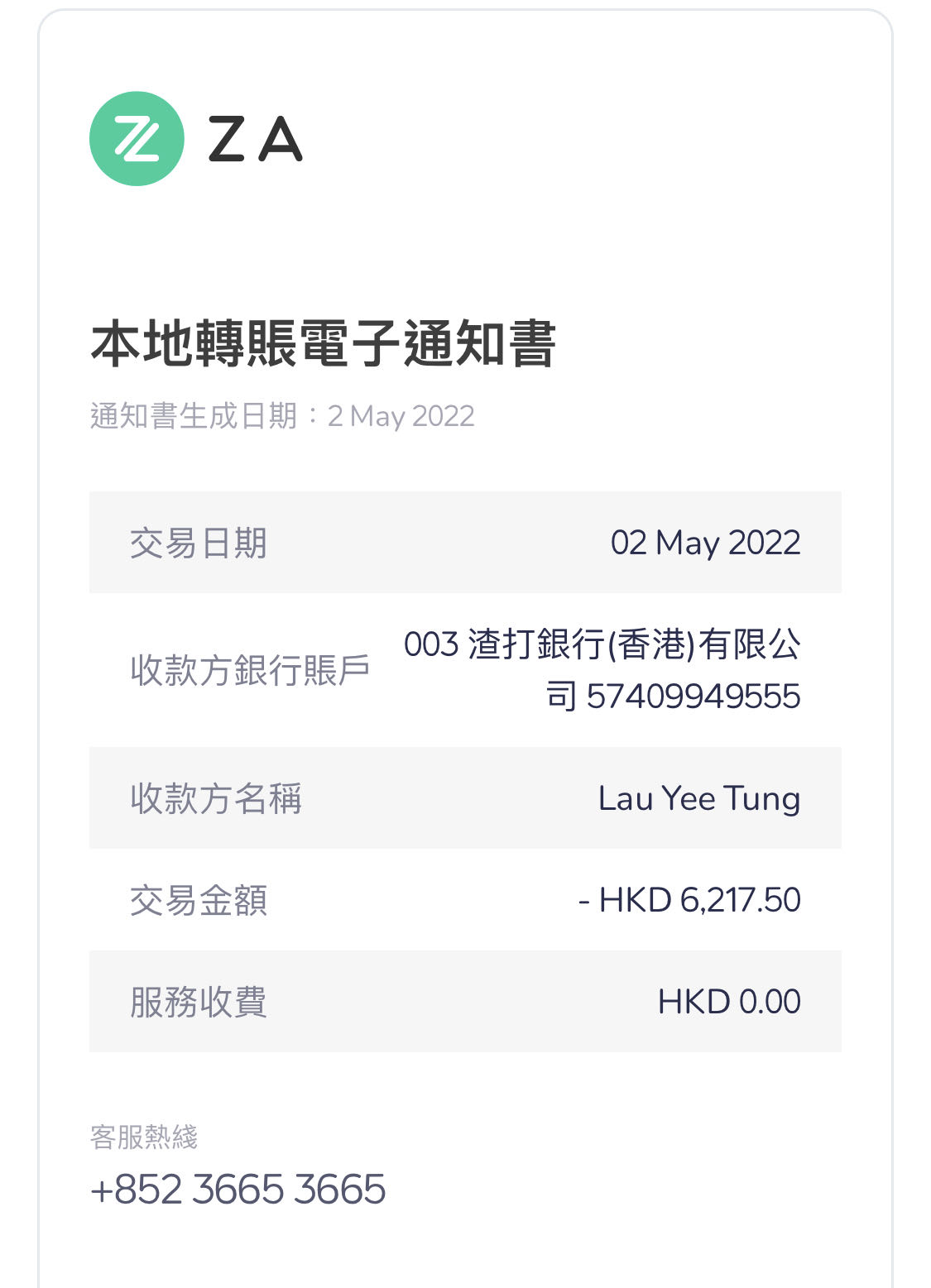Click the 收款方銀行賬戶 label

[x=250, y=670]
